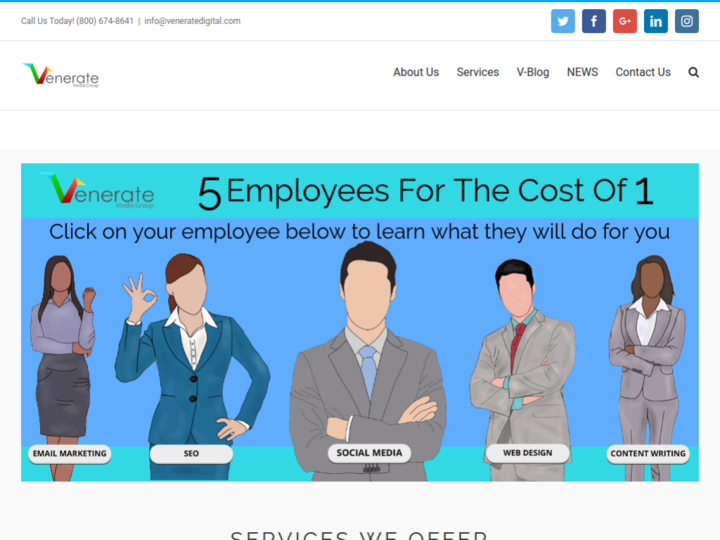Go to the V-Blog menu item
720x540 pixels.
click(x=533, y=72)
